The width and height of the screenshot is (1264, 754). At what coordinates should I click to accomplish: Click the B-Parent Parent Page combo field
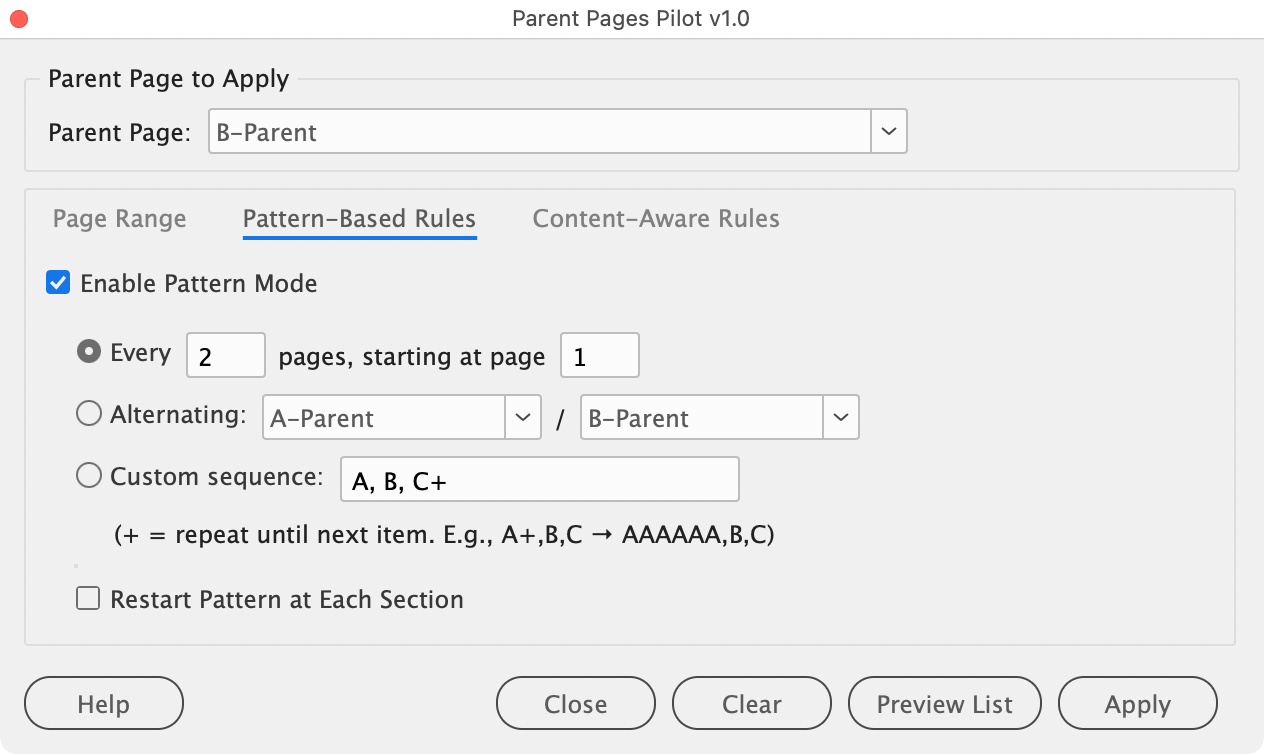[x=540, y=132]
